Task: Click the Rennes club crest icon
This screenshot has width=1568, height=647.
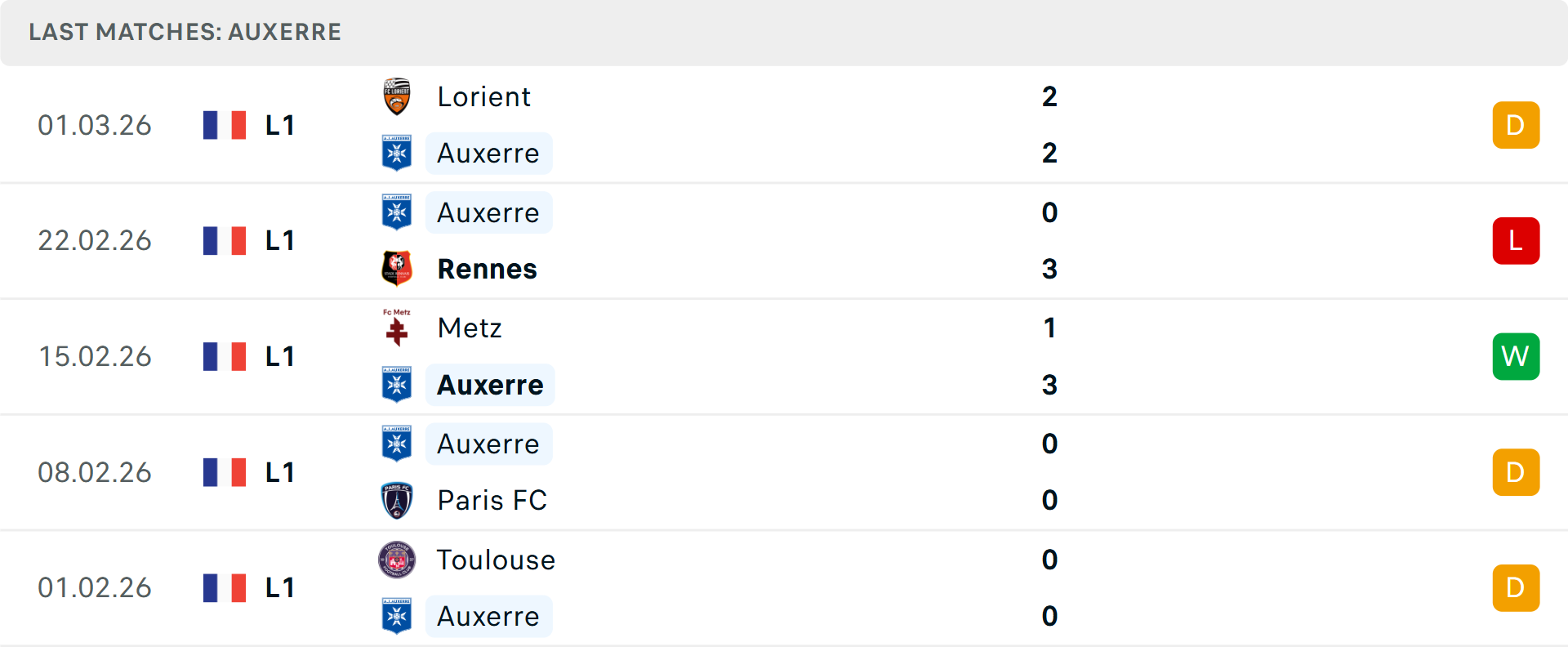Action: point(397,269)
